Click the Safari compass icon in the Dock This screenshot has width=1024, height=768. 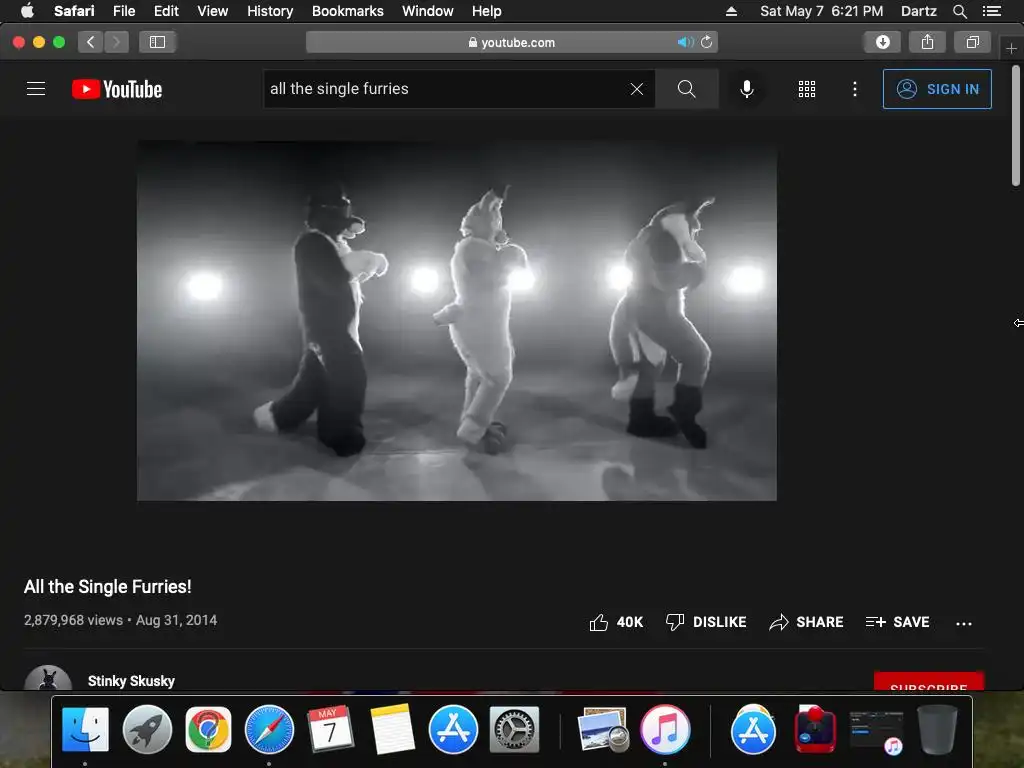click(x=269, y=729)
